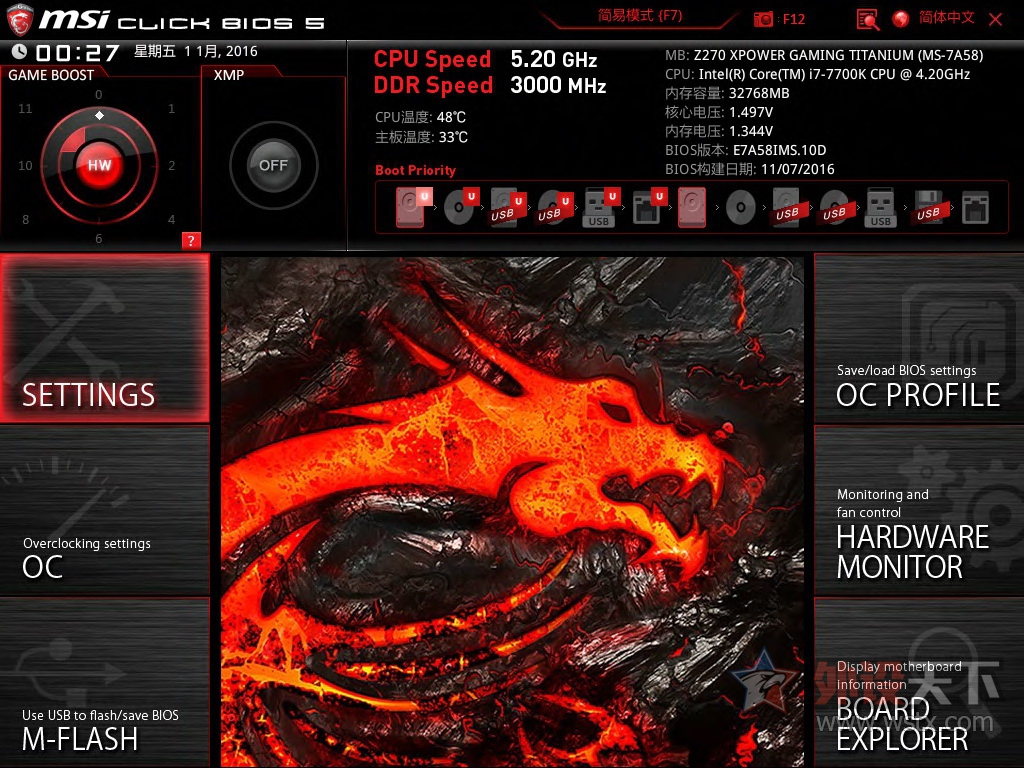Open the BOARD EXPLORER panel
This screenshot has width=1024, height=768.
919,683
